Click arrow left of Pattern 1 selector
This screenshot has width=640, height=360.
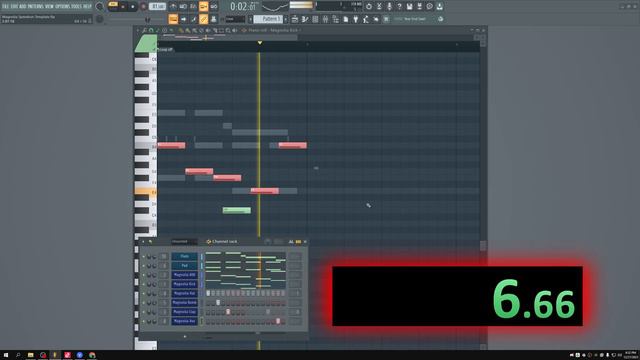(x=250, y=19)
